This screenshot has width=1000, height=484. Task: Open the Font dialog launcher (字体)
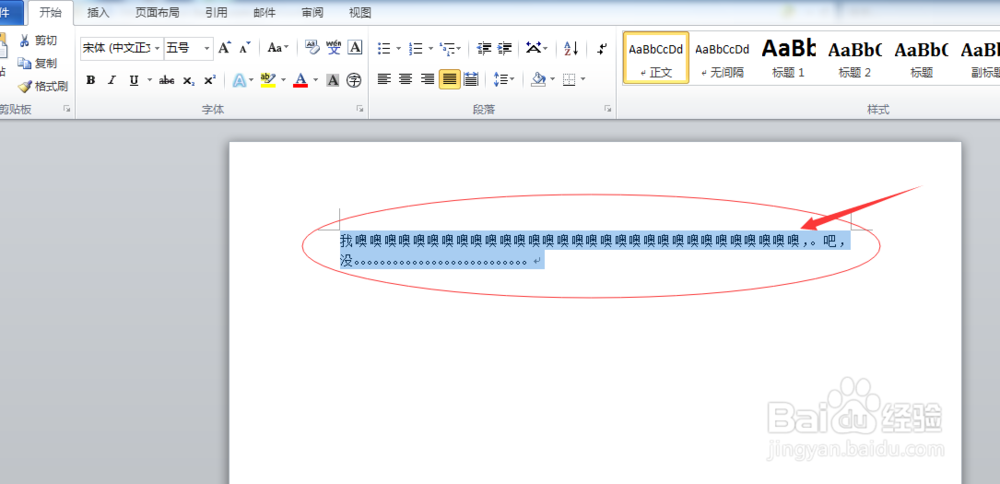360,110
